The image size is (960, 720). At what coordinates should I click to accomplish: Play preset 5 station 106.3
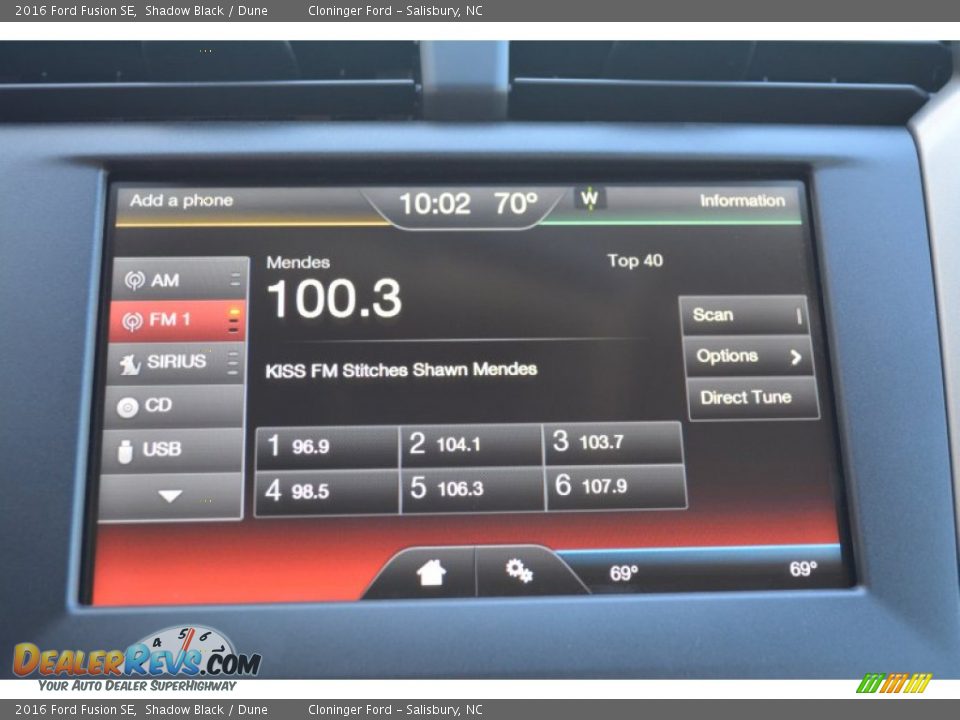[472, 489]
